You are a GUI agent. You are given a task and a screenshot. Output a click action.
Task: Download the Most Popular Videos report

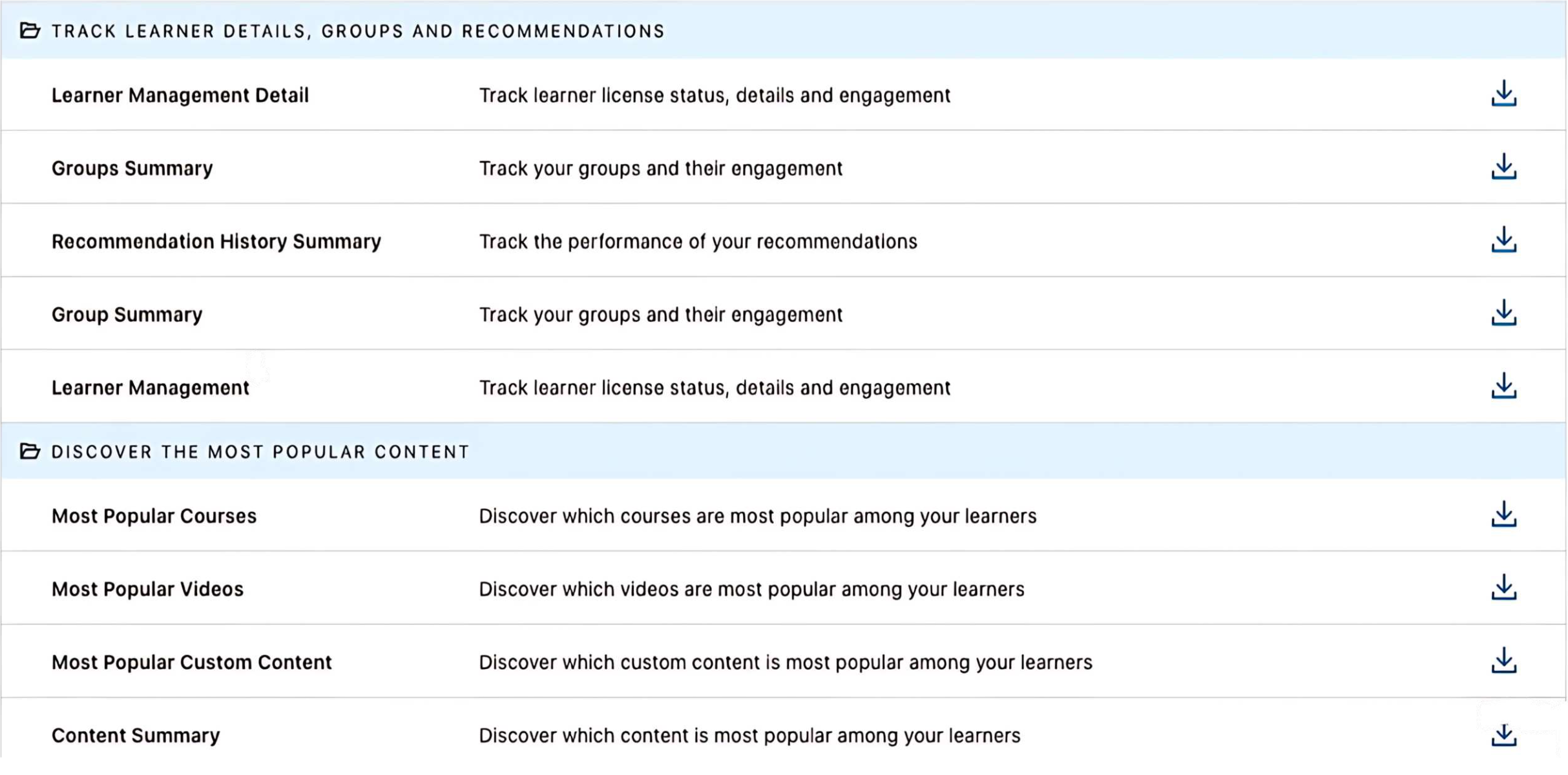1503,588
